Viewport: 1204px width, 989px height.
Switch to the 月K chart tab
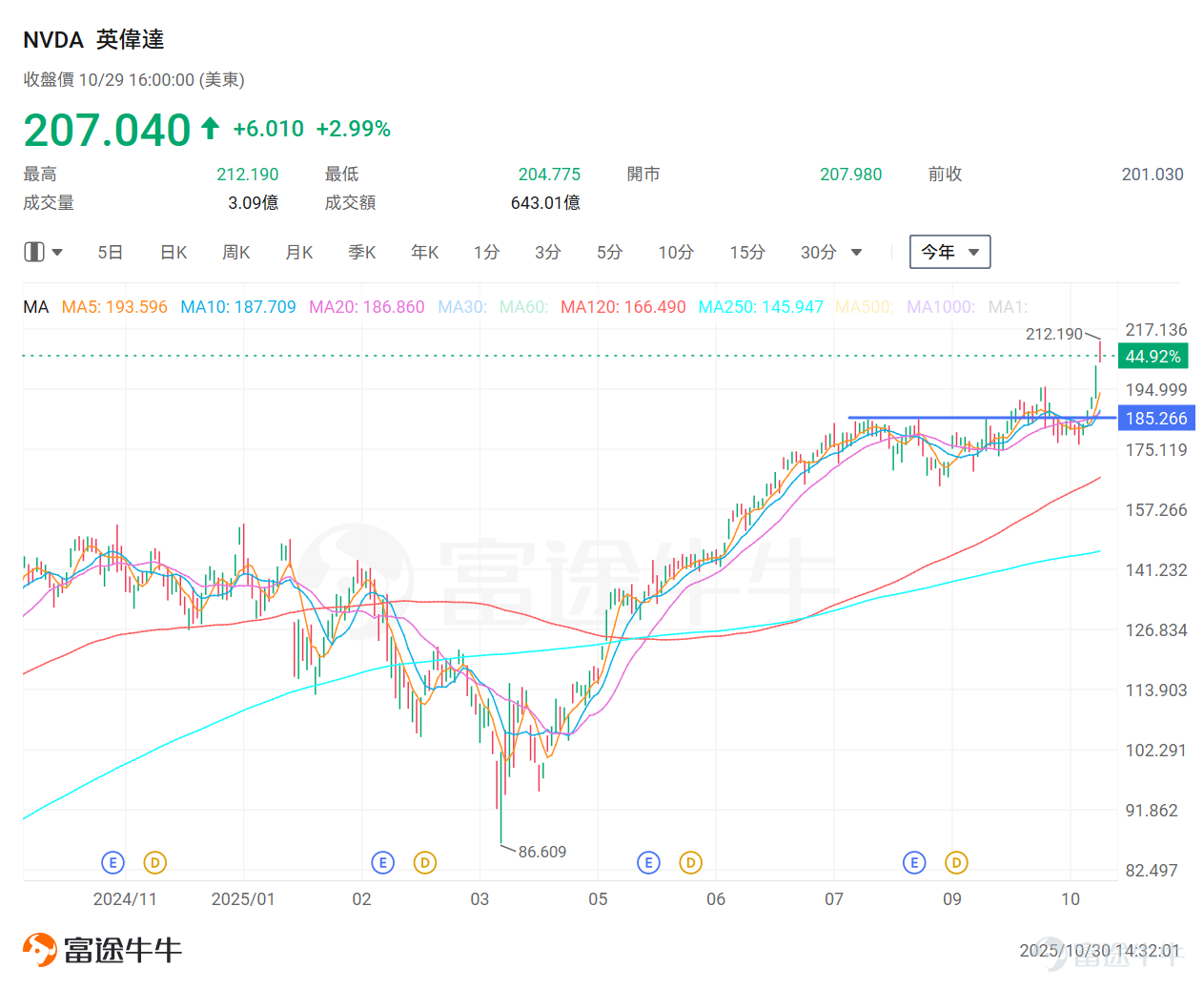click(299, 253)
